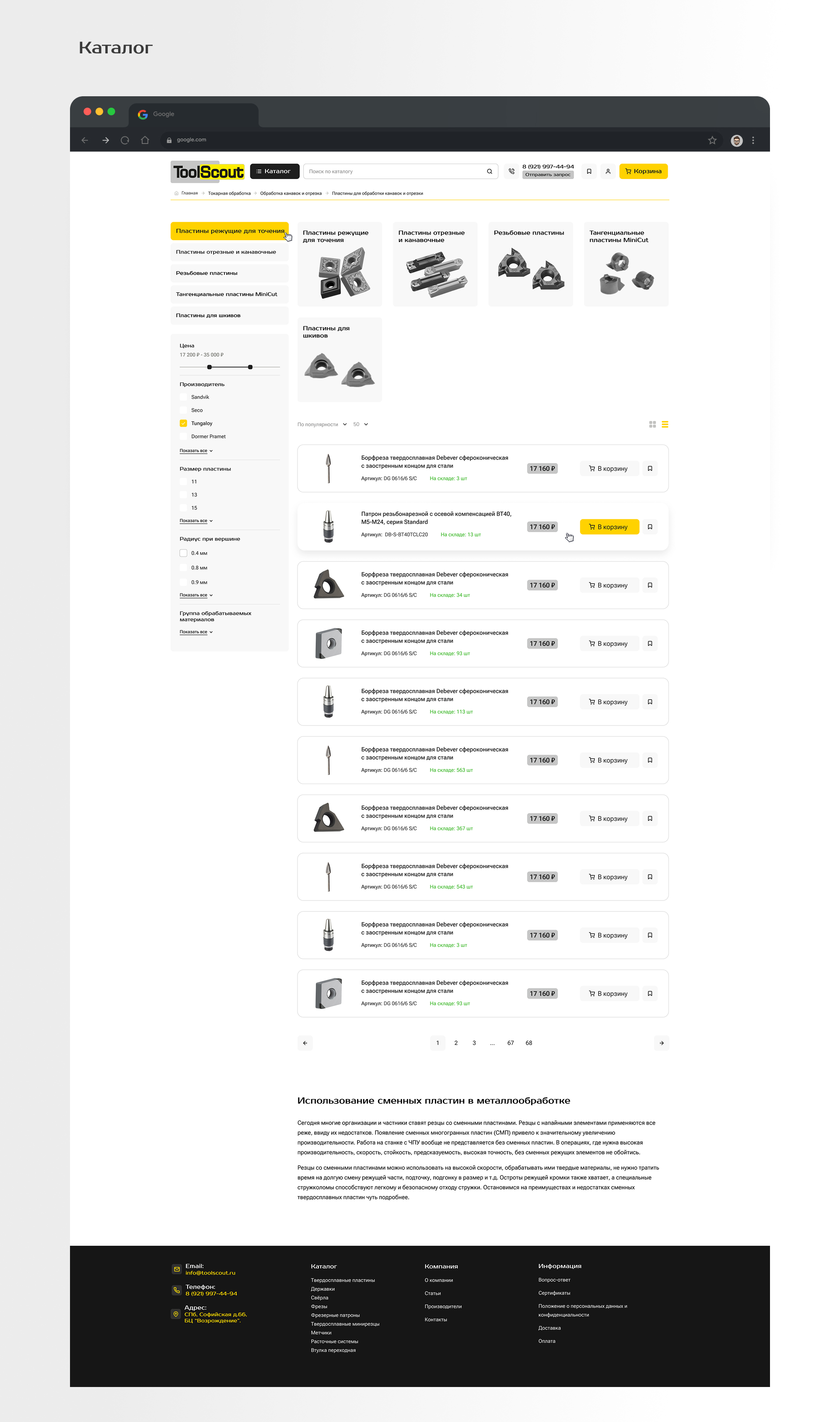Open the Каталог menu button
Viewport: 840px width, 1422px height.
(x=274, y=172)
